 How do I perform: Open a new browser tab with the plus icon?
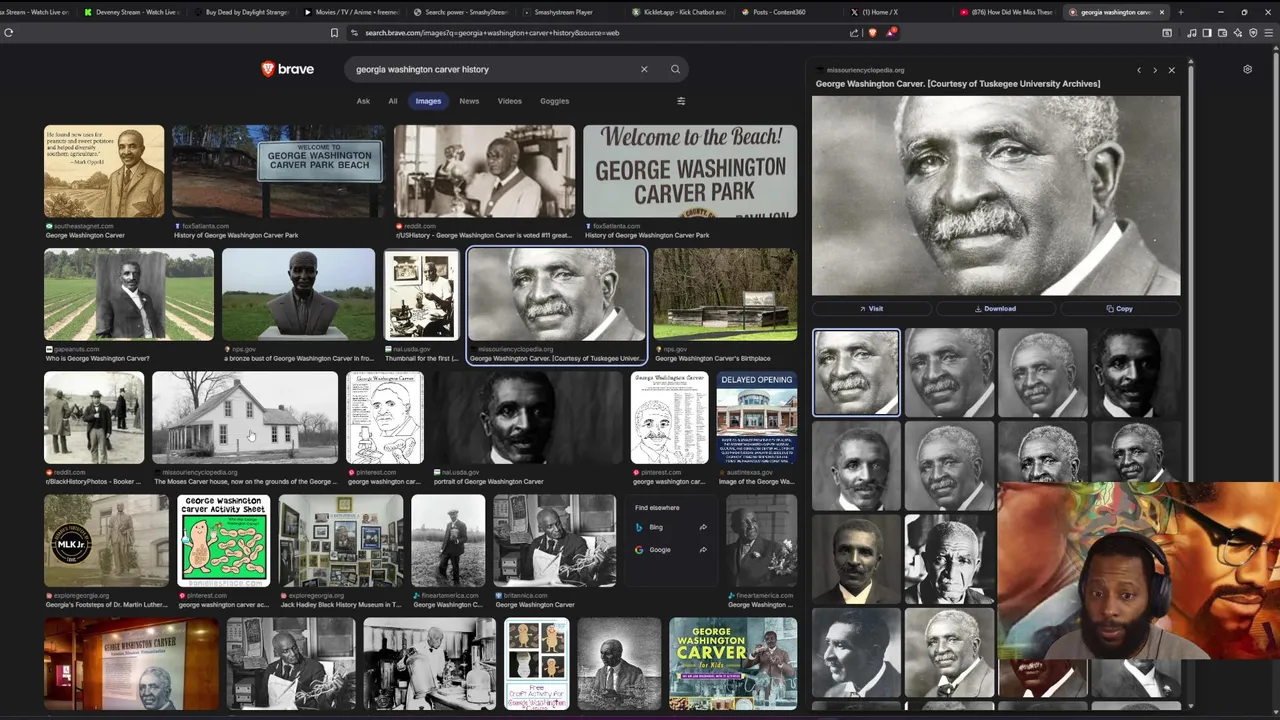(1181, 12)
